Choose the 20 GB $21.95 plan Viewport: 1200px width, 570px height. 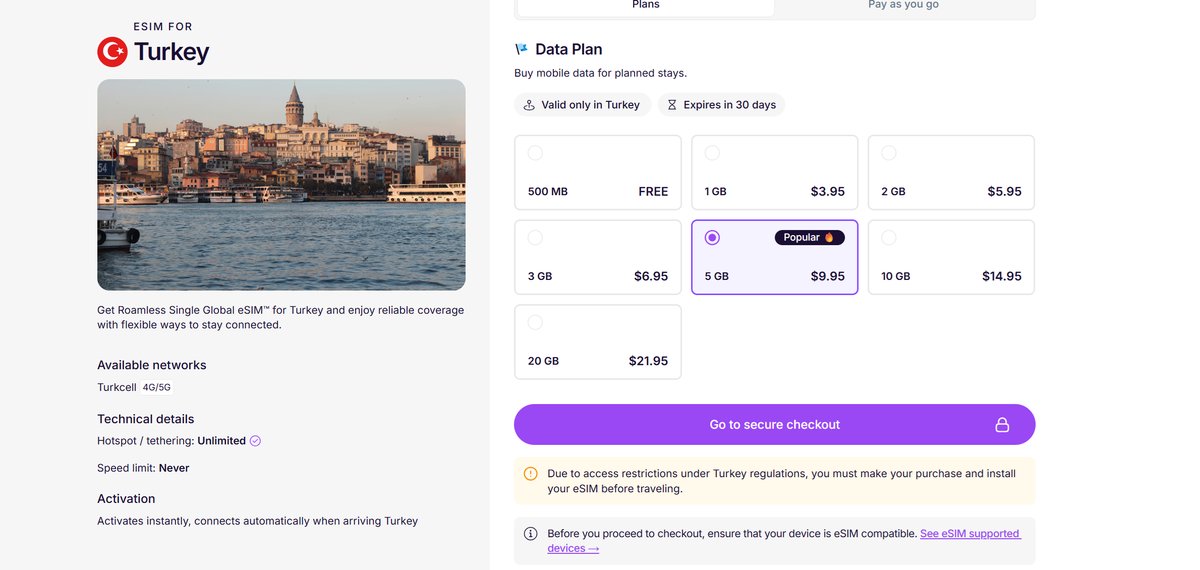pos(598,342)
